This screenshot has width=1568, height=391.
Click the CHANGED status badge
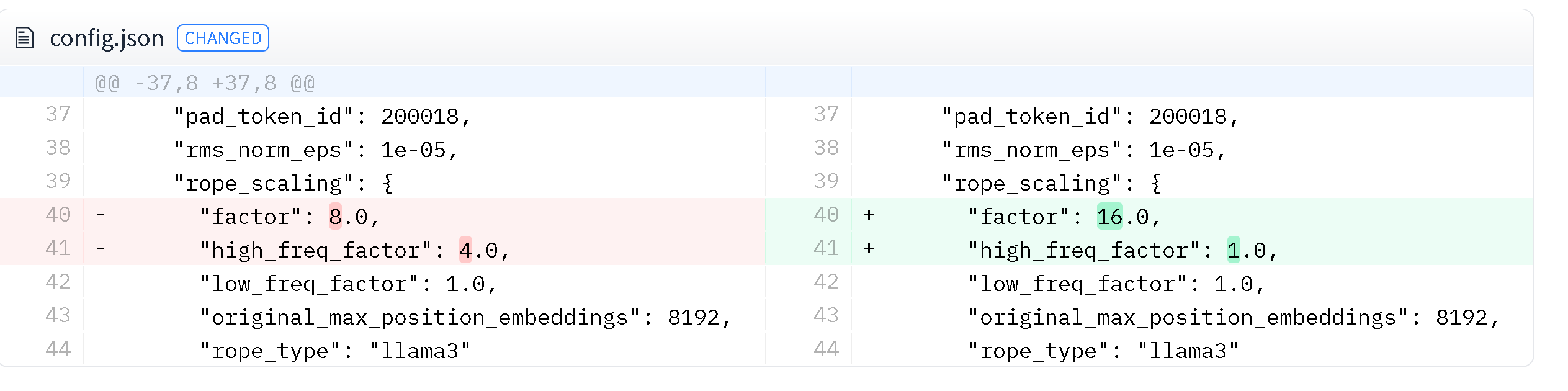click(223, 38)
